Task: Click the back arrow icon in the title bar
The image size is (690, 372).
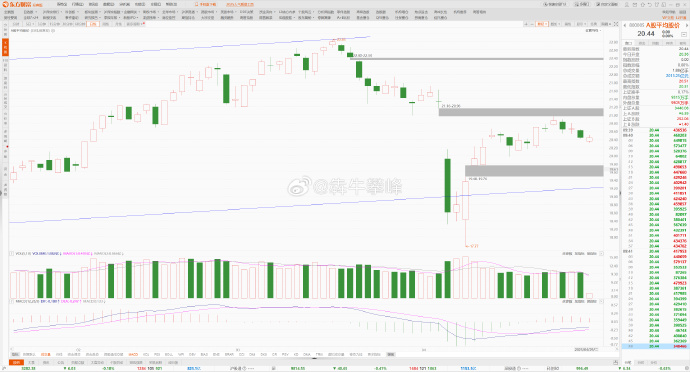Action: point(650,4)
